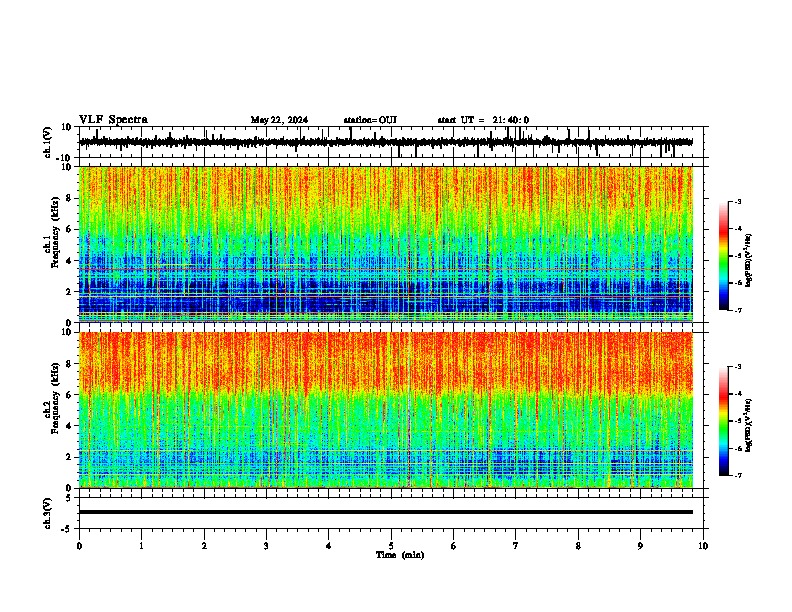Click the time axis tick label '9'
Screen dimensions: 792x612
[x=640, y=546]
